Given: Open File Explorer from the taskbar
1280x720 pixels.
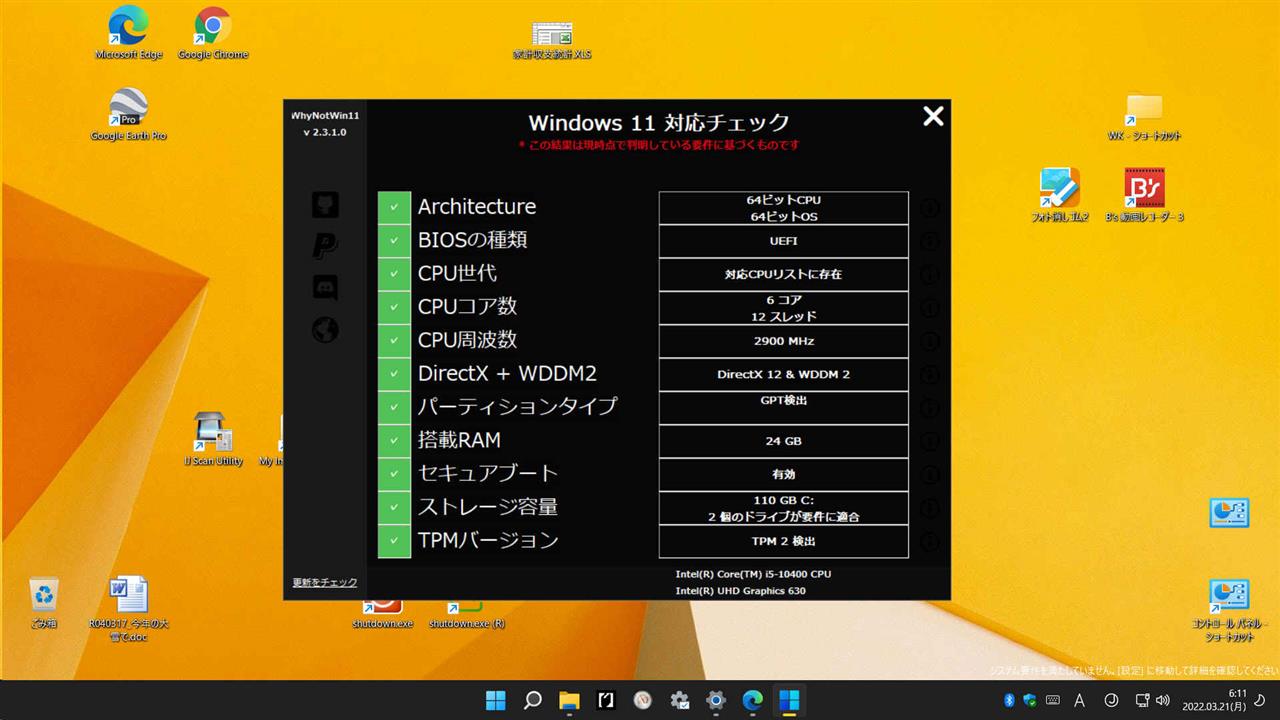Looking at the screenshot, I should tap(569, 700).
